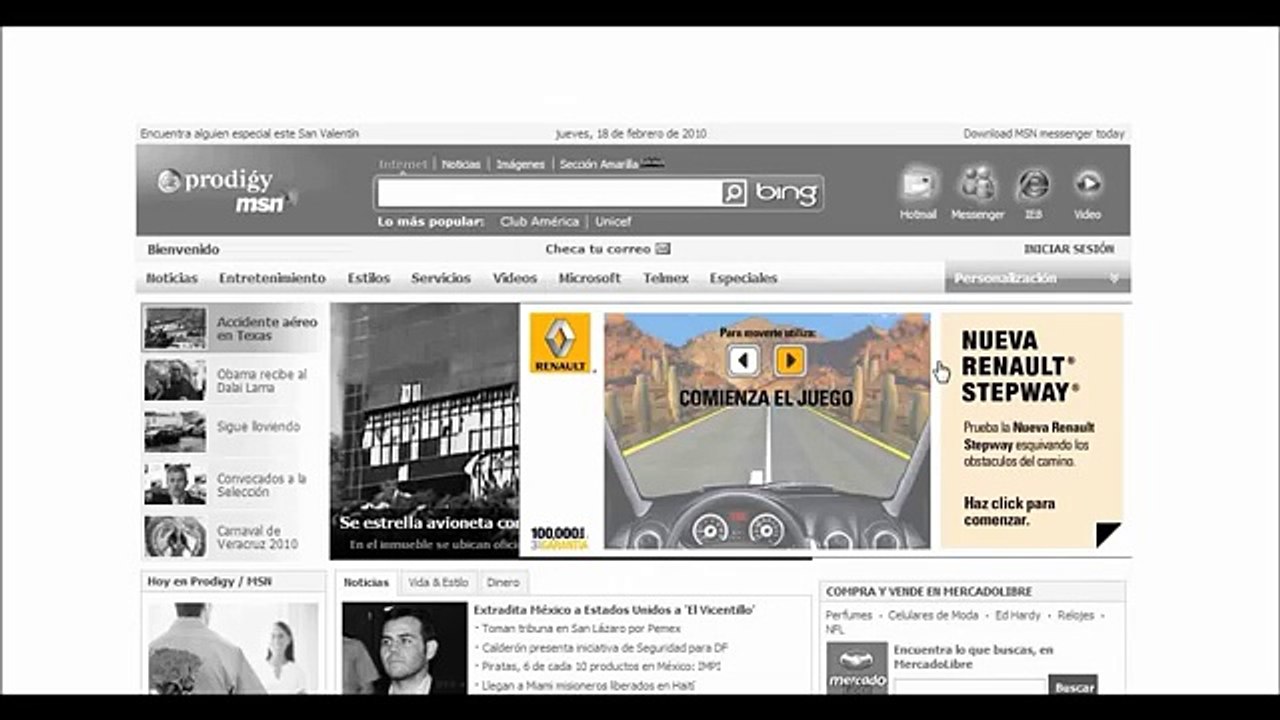Click Haz click para comenzar in Renault ad
The height and width of the screenshot is (720, 1280).
coord(1009,511)
